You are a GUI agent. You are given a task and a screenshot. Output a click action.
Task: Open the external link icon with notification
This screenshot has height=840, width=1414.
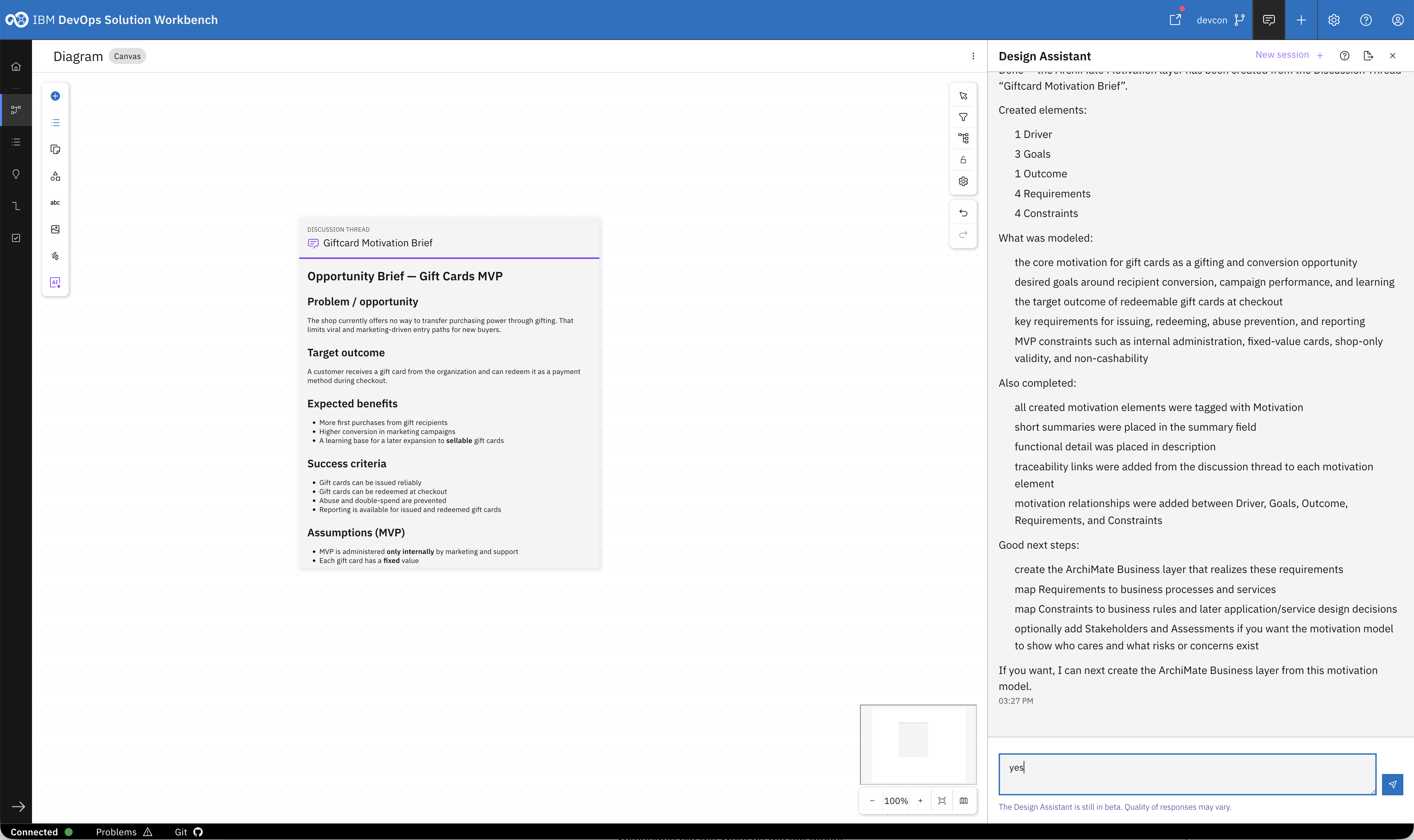pyautogui.click(x=1175, y=20)
